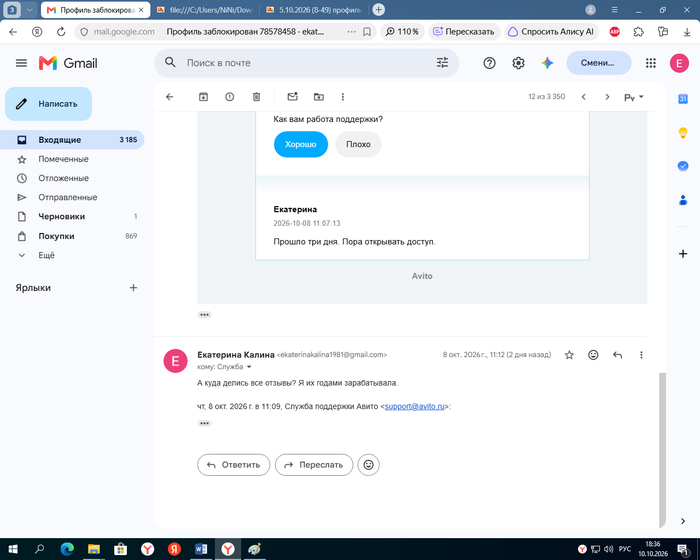Open Windows Start menu
The width and height of the screenshot is (700, 560).
click(13, 549)
